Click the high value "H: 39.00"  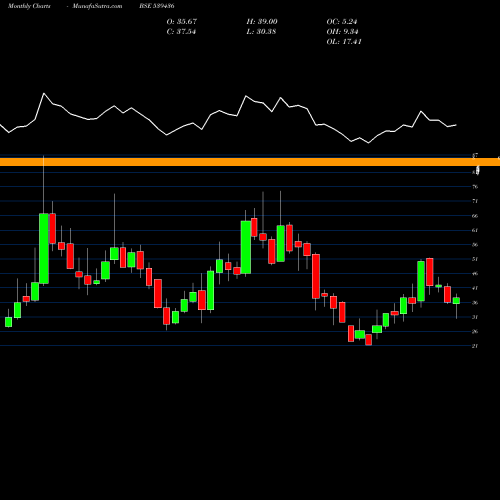262,22
